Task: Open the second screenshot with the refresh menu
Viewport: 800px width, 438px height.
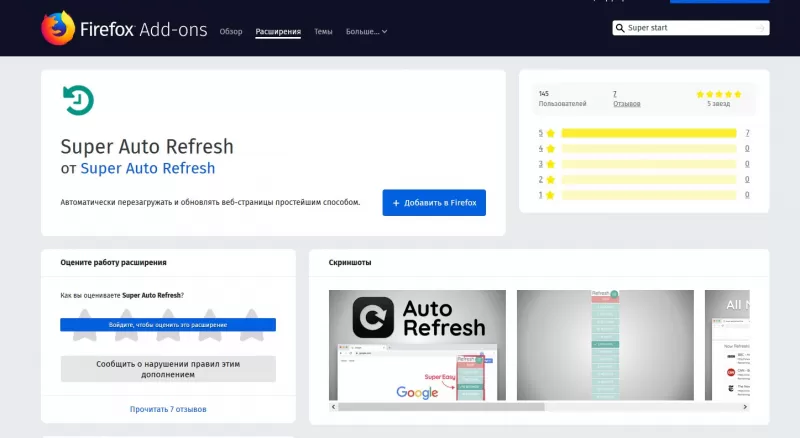Action: pyautogui.click(x=605, y=345)
